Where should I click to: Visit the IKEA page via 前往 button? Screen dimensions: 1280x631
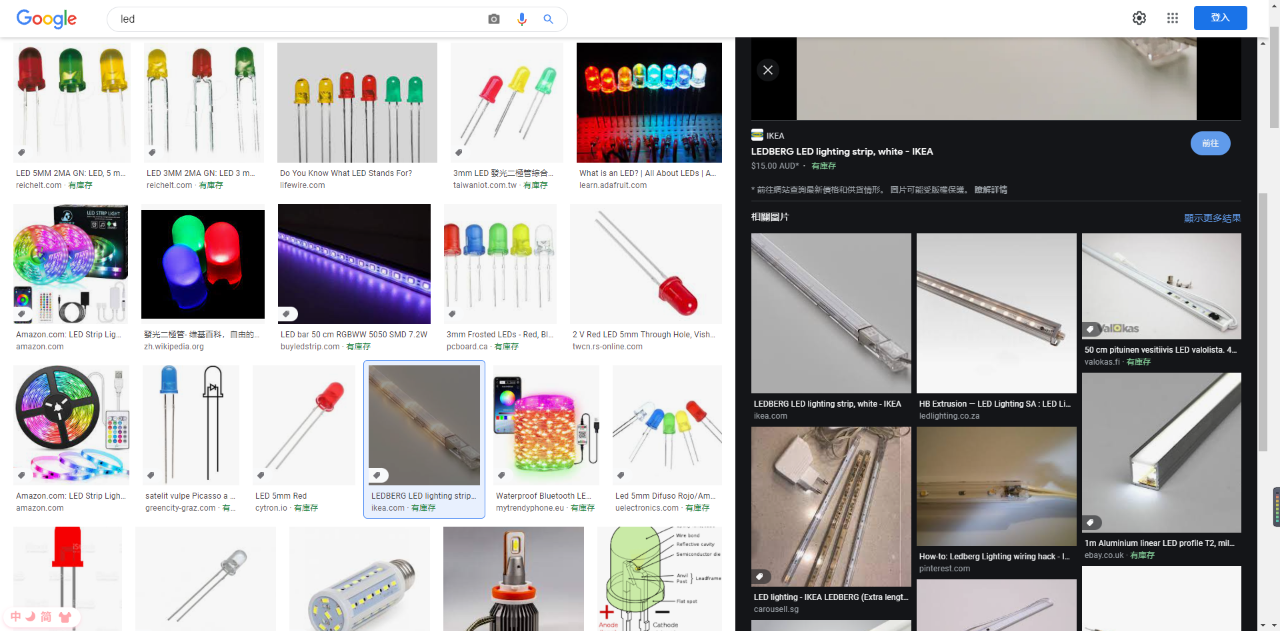pos(1210,143)
